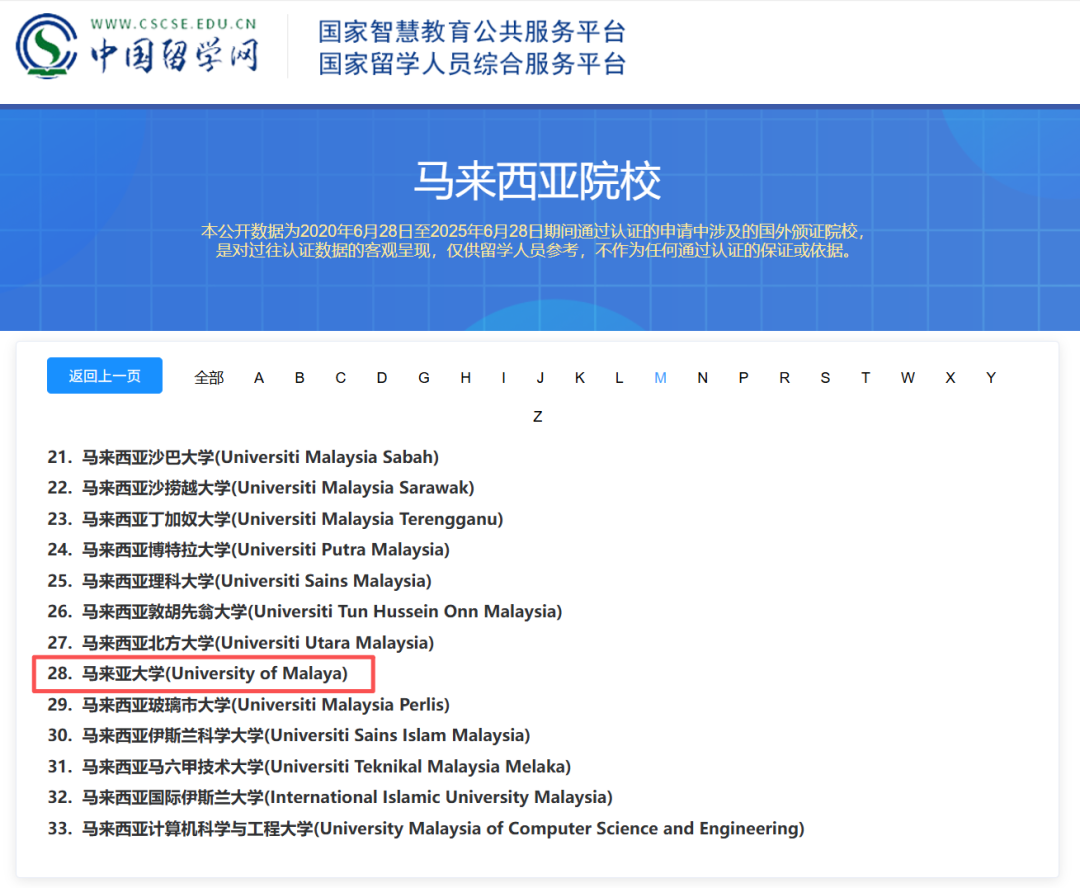Viewport: 1080px width, 888px height.
Task: Filter universities by letter N
Action: [703, 378]
